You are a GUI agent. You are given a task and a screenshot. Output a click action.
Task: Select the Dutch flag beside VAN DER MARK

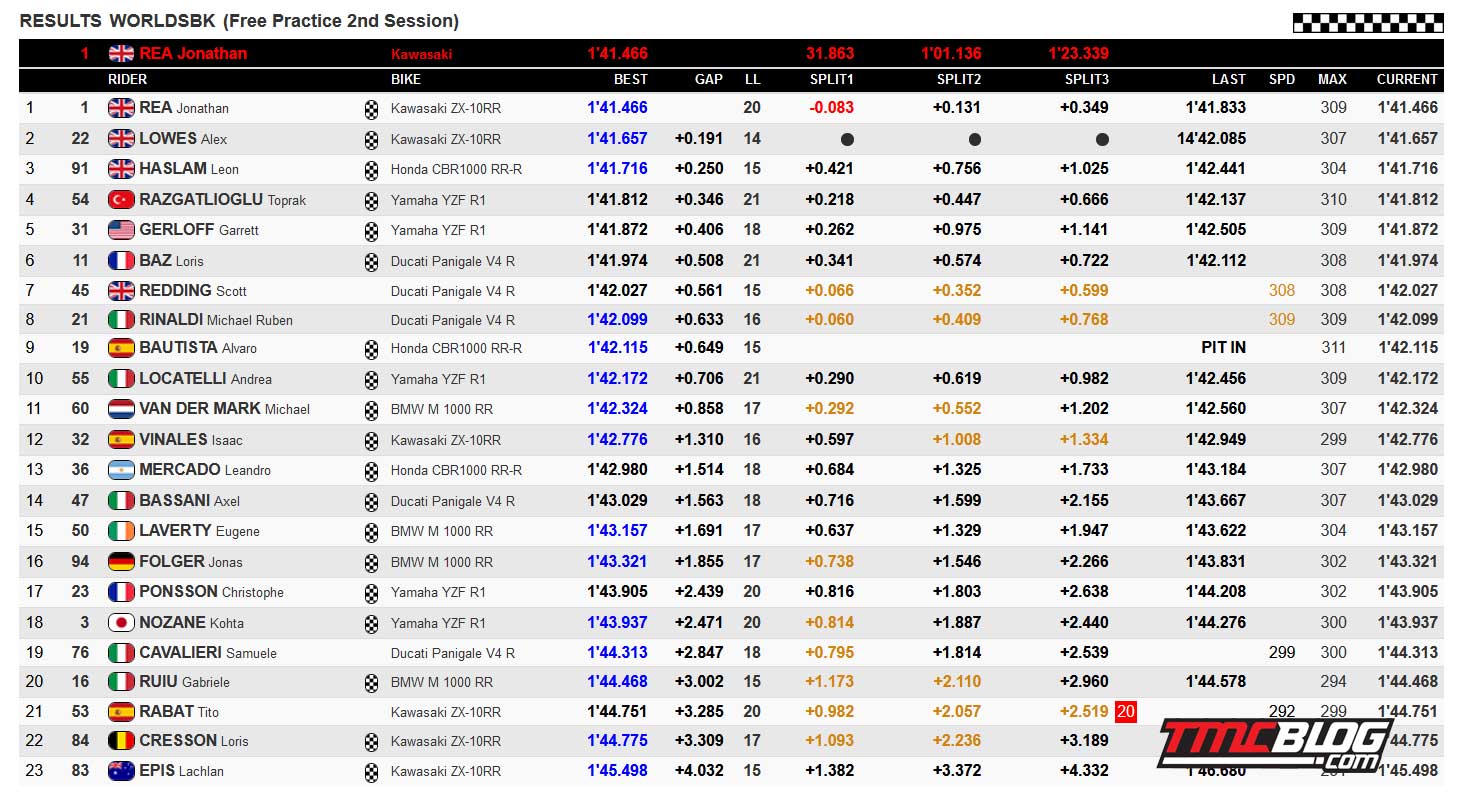[x=121, y=409]
